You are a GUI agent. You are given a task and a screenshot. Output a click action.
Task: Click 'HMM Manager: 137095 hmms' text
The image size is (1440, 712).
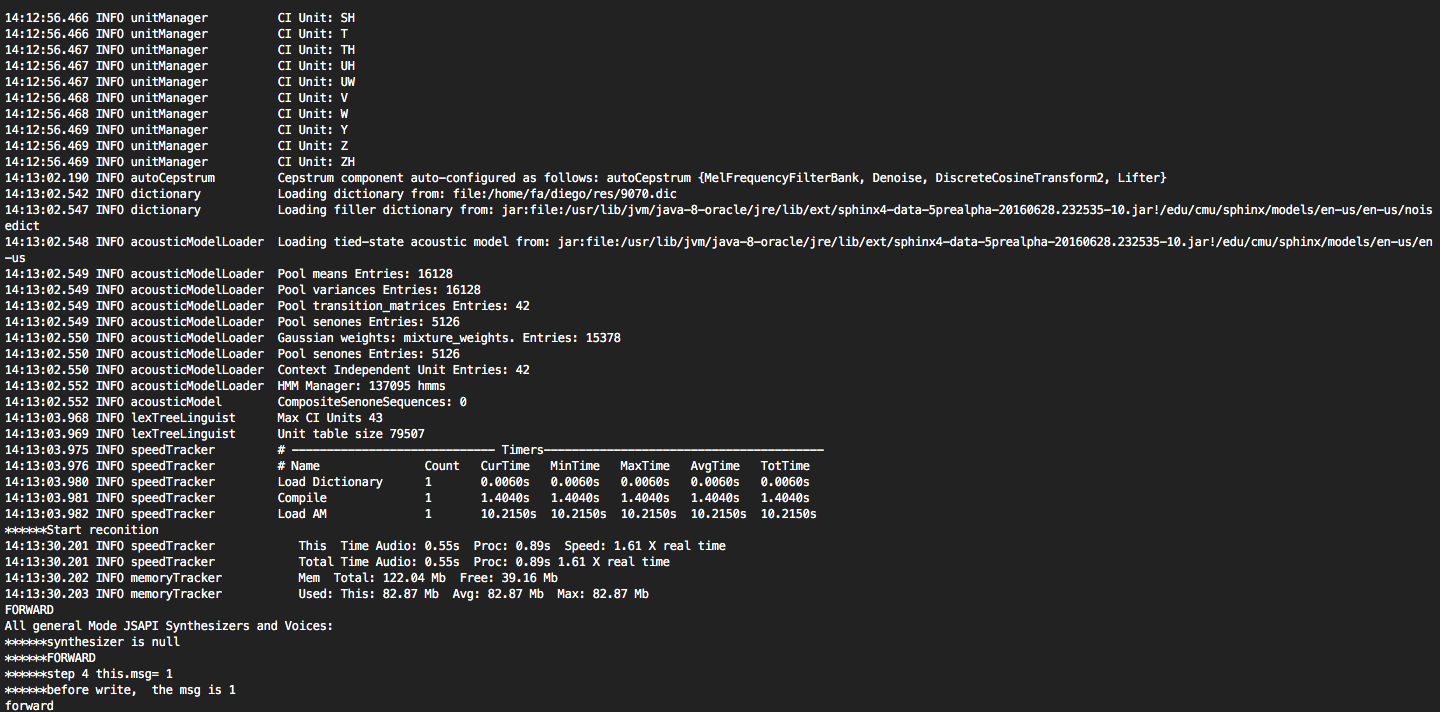[362, 386]
